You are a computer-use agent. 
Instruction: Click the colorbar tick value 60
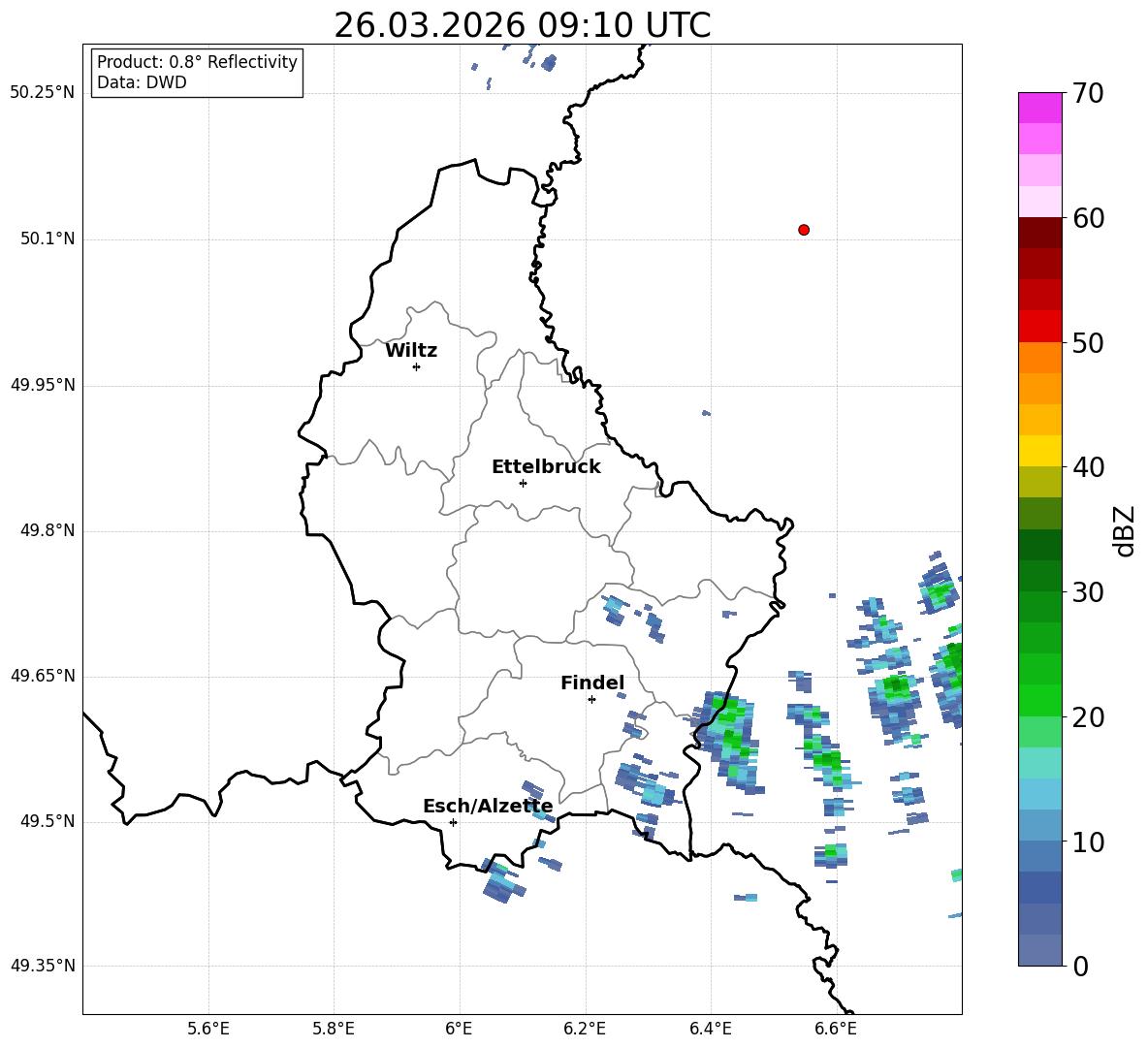(1088, 218)
